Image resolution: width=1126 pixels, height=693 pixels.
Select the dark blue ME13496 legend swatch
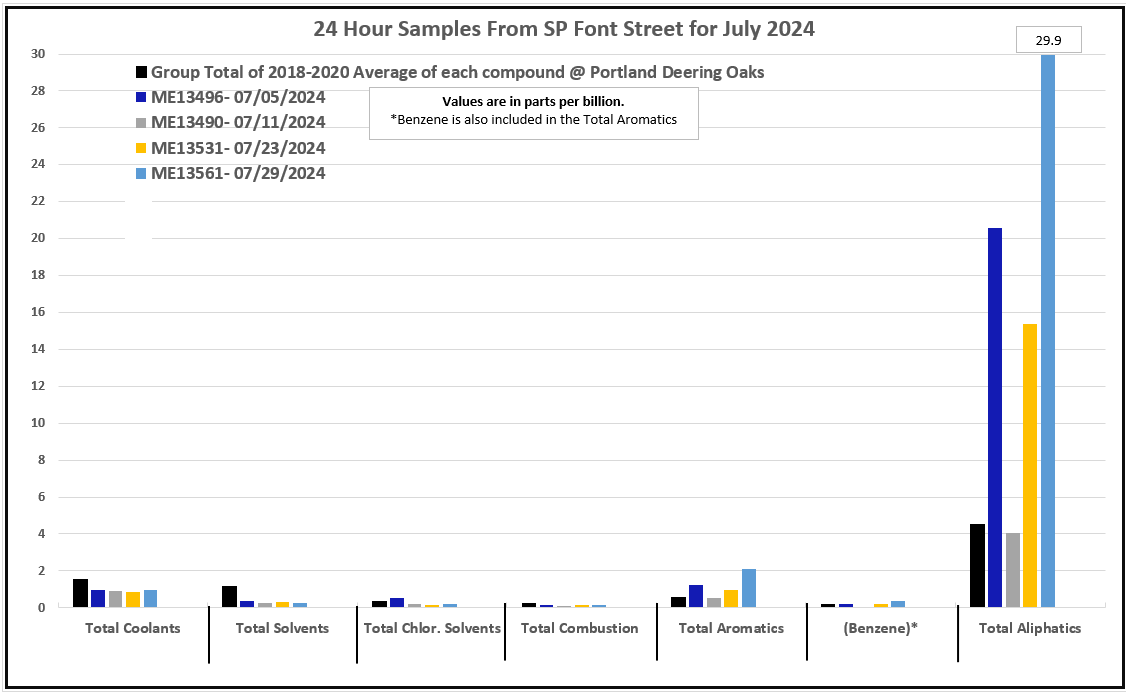click(x=142, y=98)
